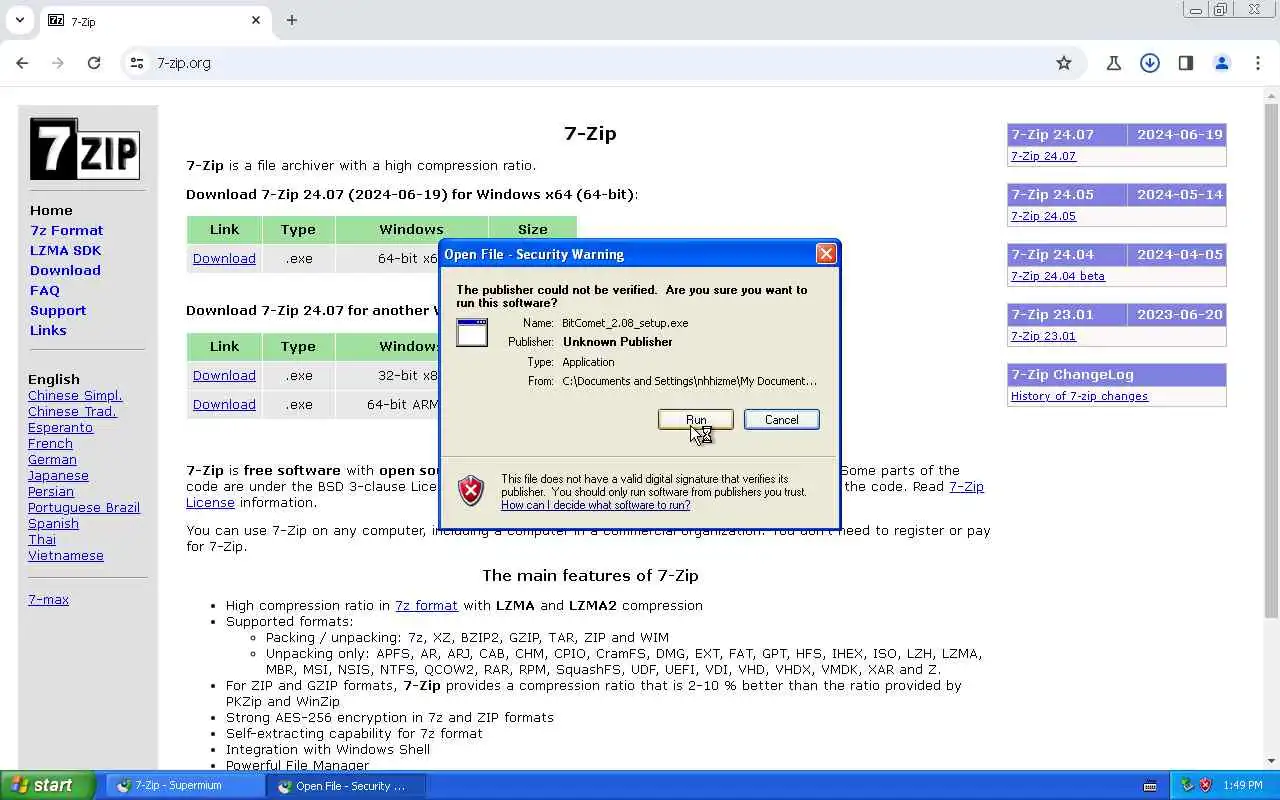Switch language to French

(x=50, y=443)
